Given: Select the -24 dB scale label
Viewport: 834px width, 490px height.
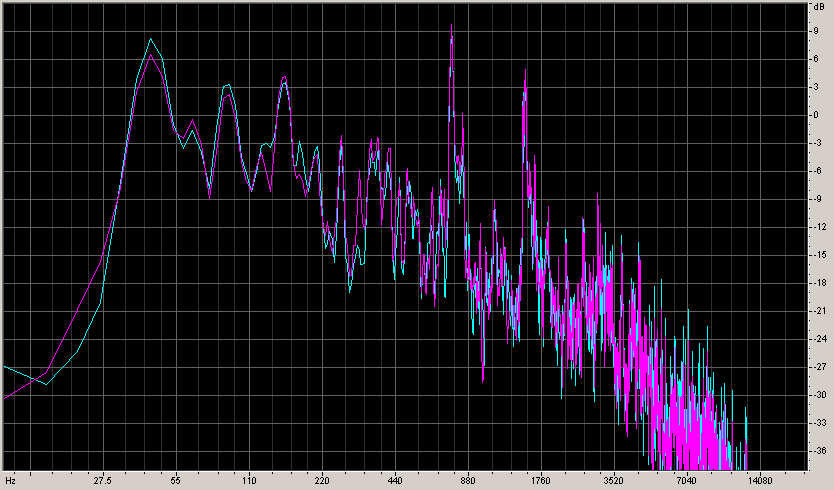Looking at the screenshot, I should coord(819,339).
